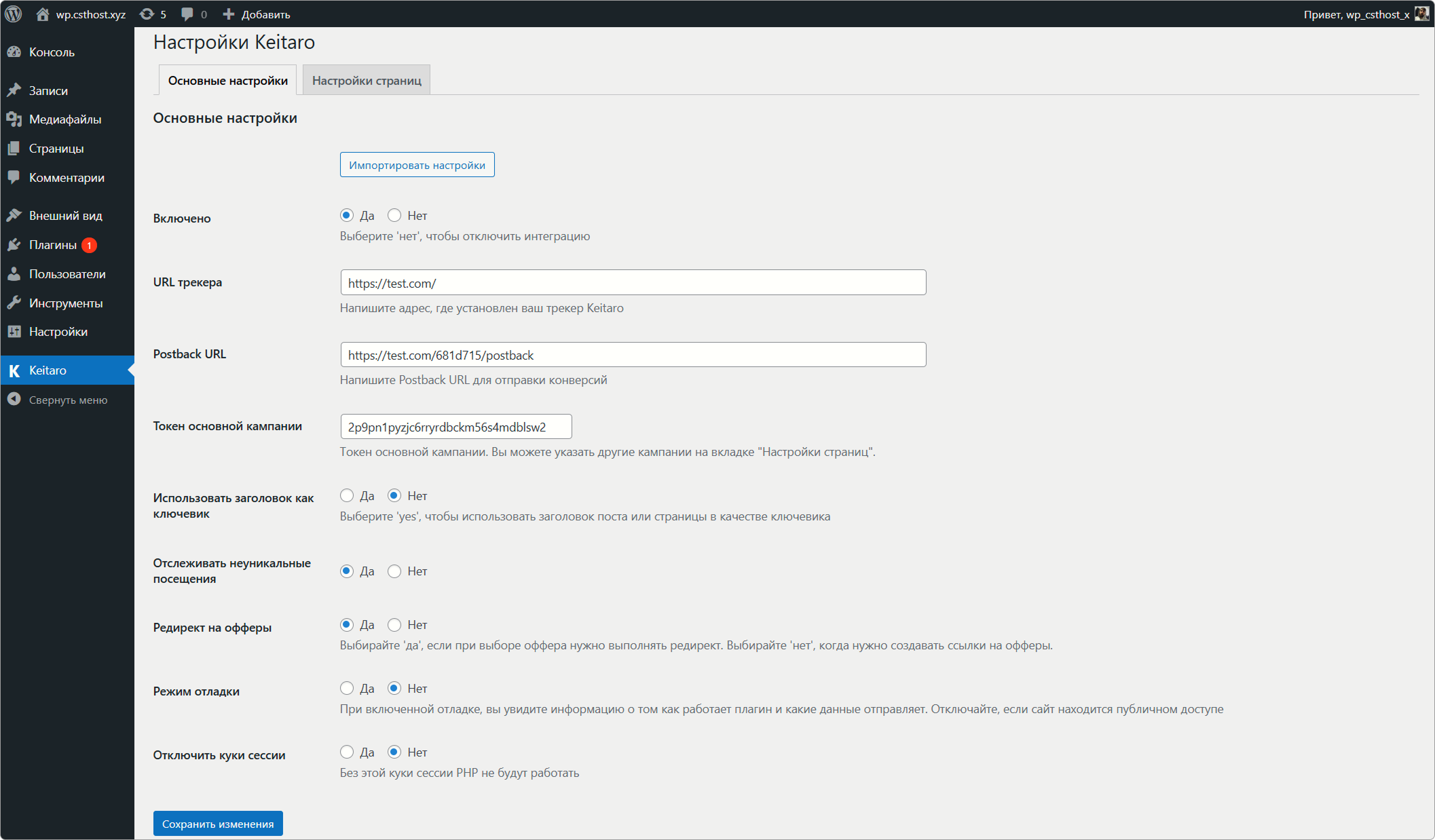The width and height of the screenshot is (1435, 840).
Task: Click the Комментарии speech bubble icon
Action: click(x=14, y=178)
